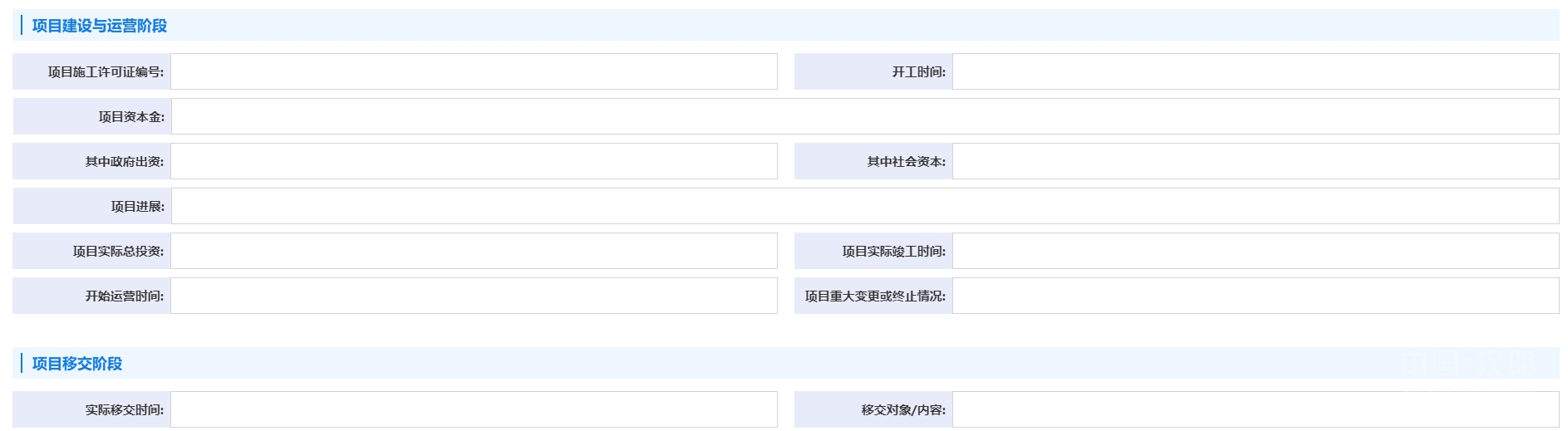Viewport: 1568px width, 431px height.
Task: Click the 项目实际竣工时间 input field
Action: coord(1256,251)
